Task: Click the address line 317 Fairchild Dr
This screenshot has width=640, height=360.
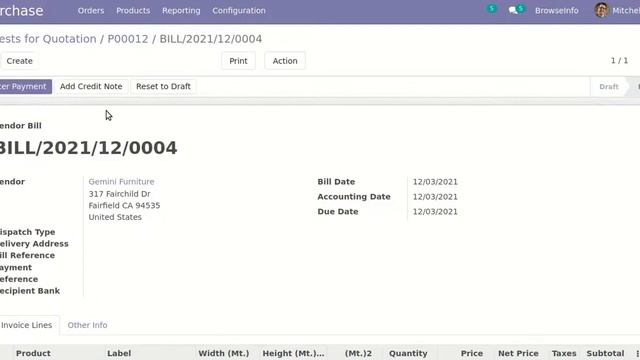Action: coord(119,194)
